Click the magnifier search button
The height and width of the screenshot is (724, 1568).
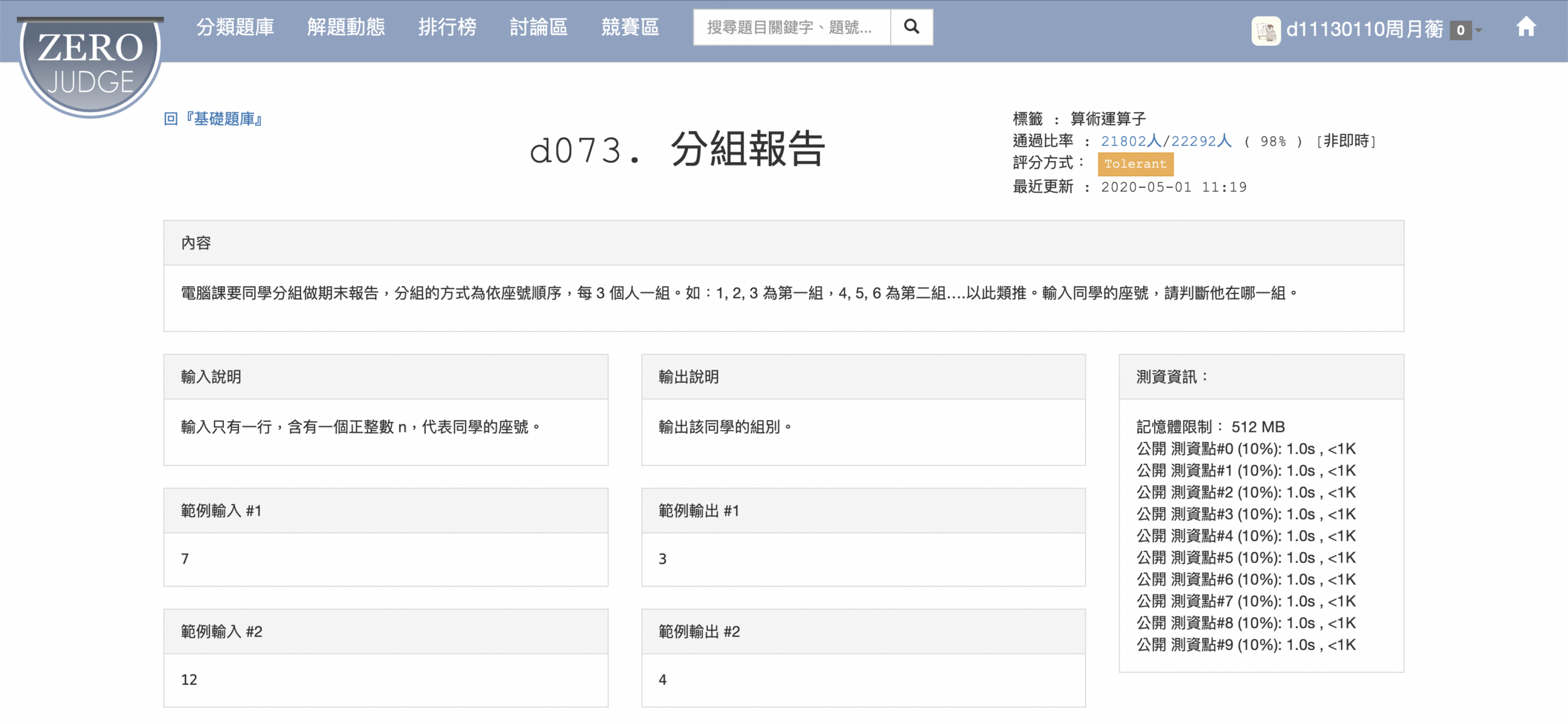coord(911,27)
